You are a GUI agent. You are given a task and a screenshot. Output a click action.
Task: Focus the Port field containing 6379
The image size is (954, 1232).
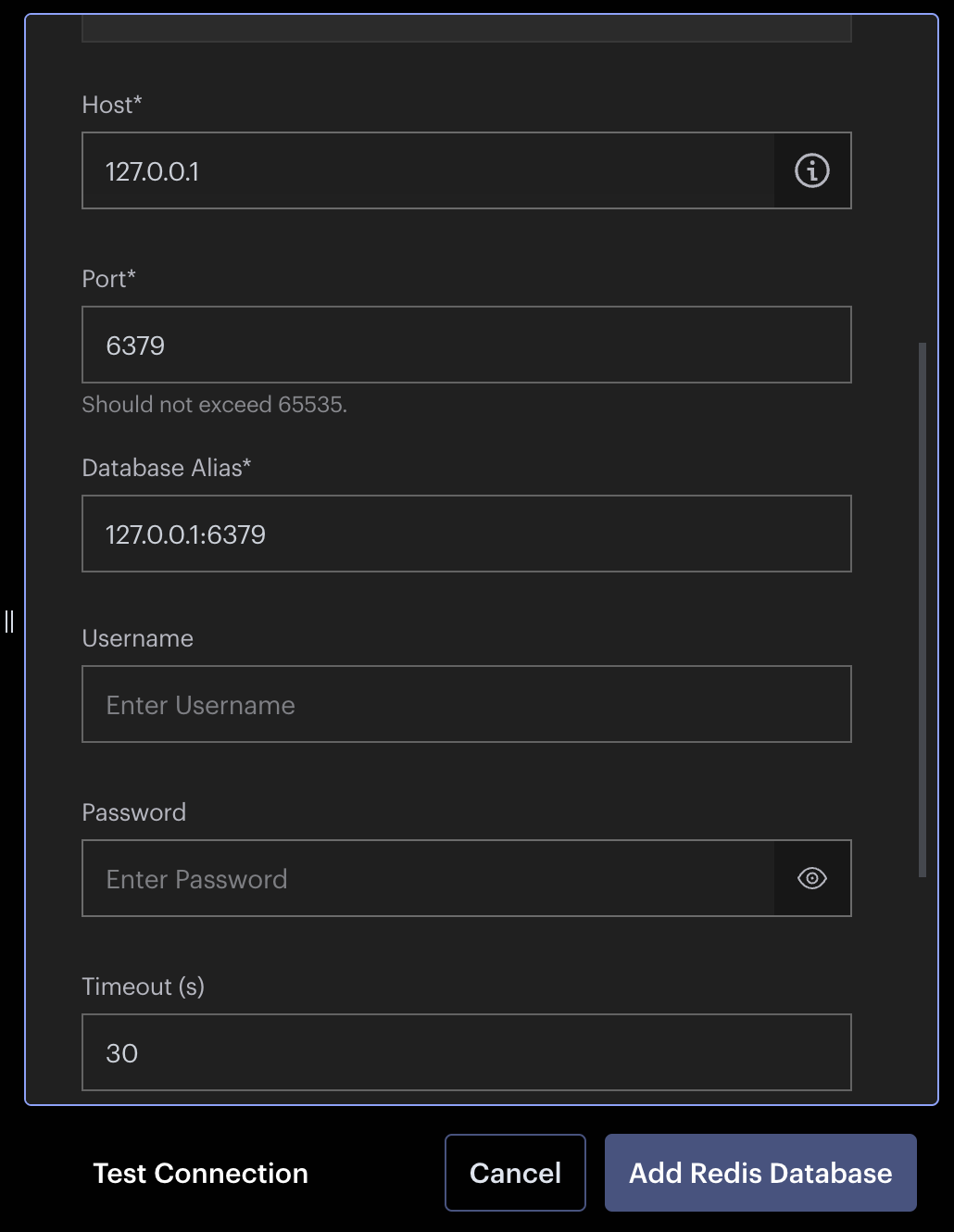(x=466, y=345)
